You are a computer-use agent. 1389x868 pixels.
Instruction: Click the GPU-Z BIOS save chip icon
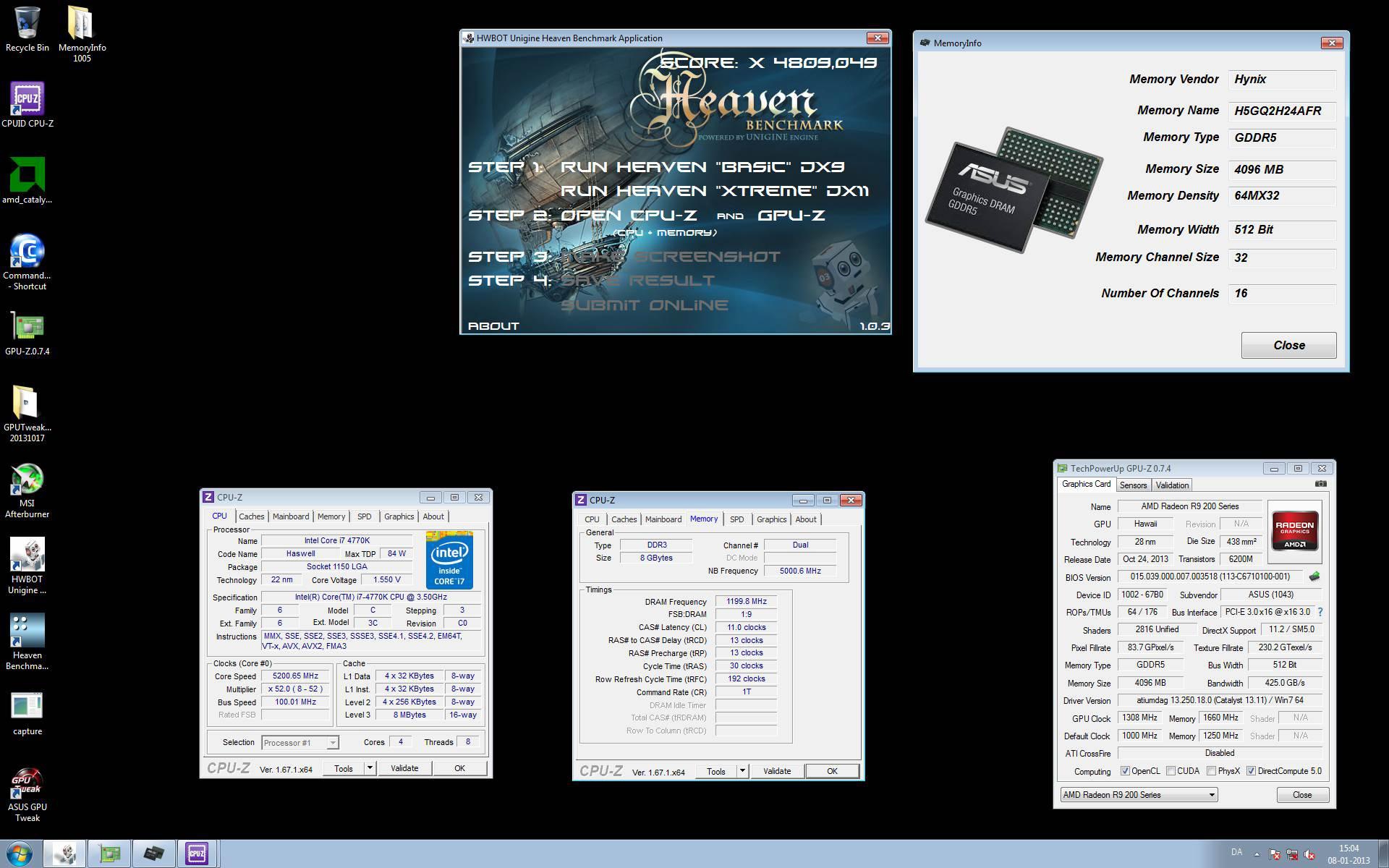pos(1314,576)
